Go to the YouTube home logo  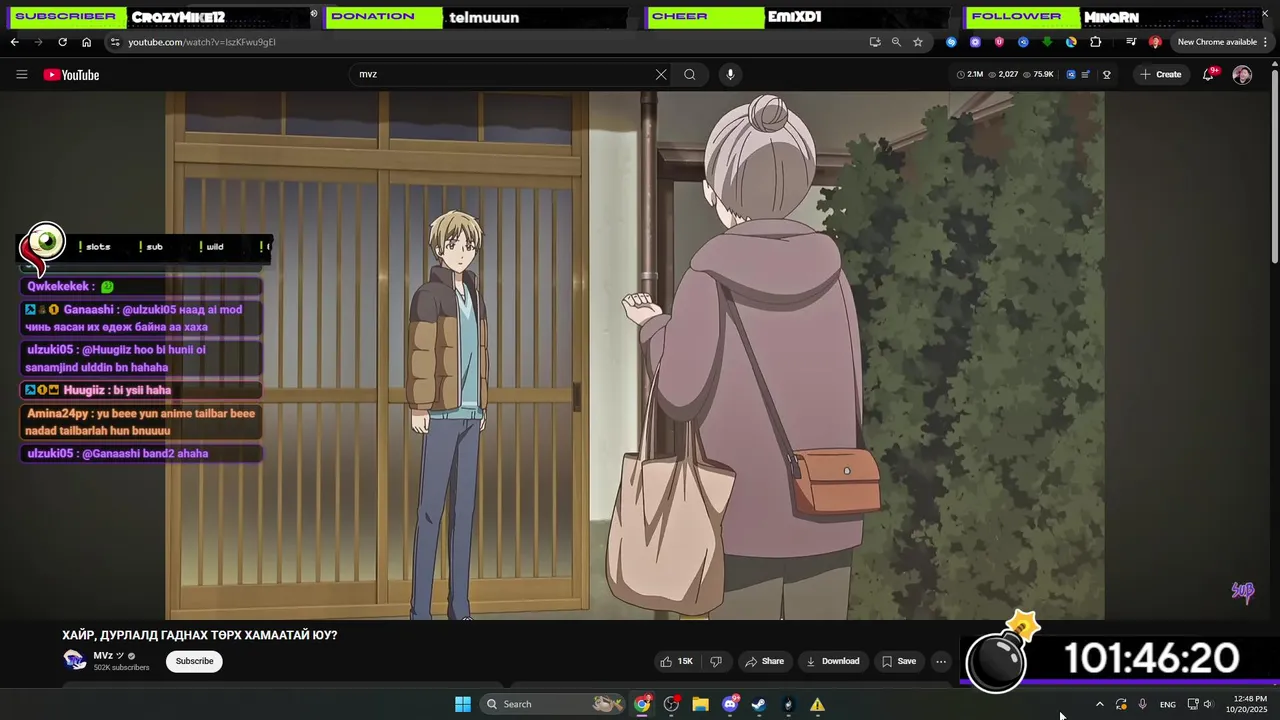click(x=71, y=75)
